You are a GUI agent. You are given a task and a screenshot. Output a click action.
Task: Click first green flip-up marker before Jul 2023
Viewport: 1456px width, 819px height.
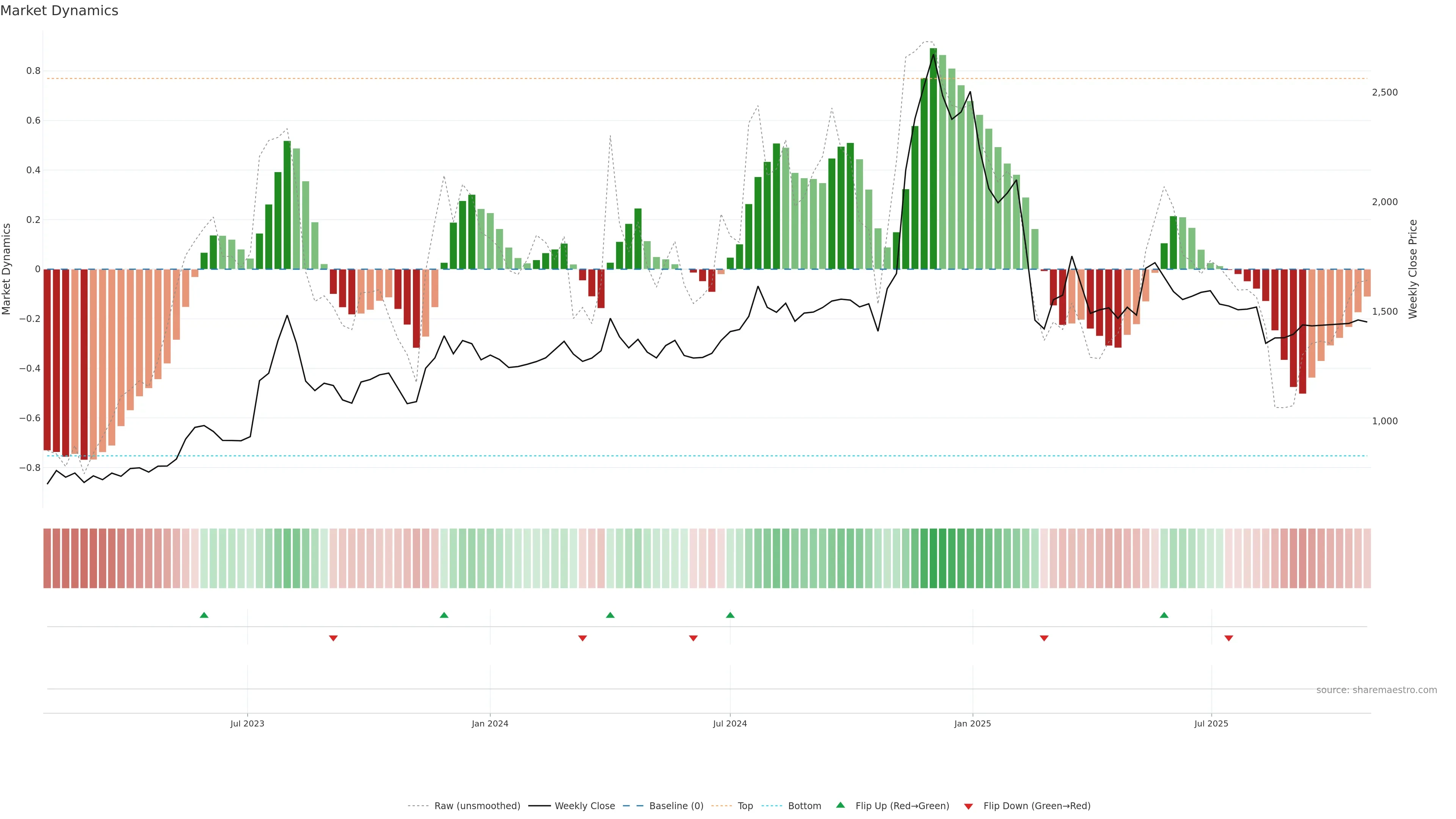(204, 615)
